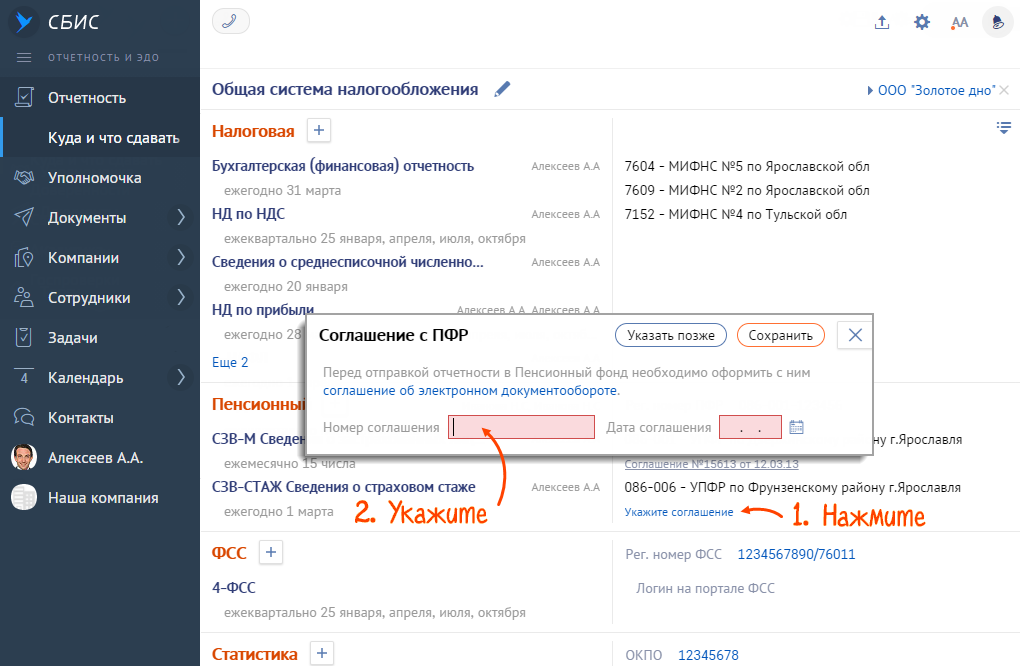1020x666 pixels.
Task: Remove ООО "Золотое дно" company filter
Action: coord(1004,90)
